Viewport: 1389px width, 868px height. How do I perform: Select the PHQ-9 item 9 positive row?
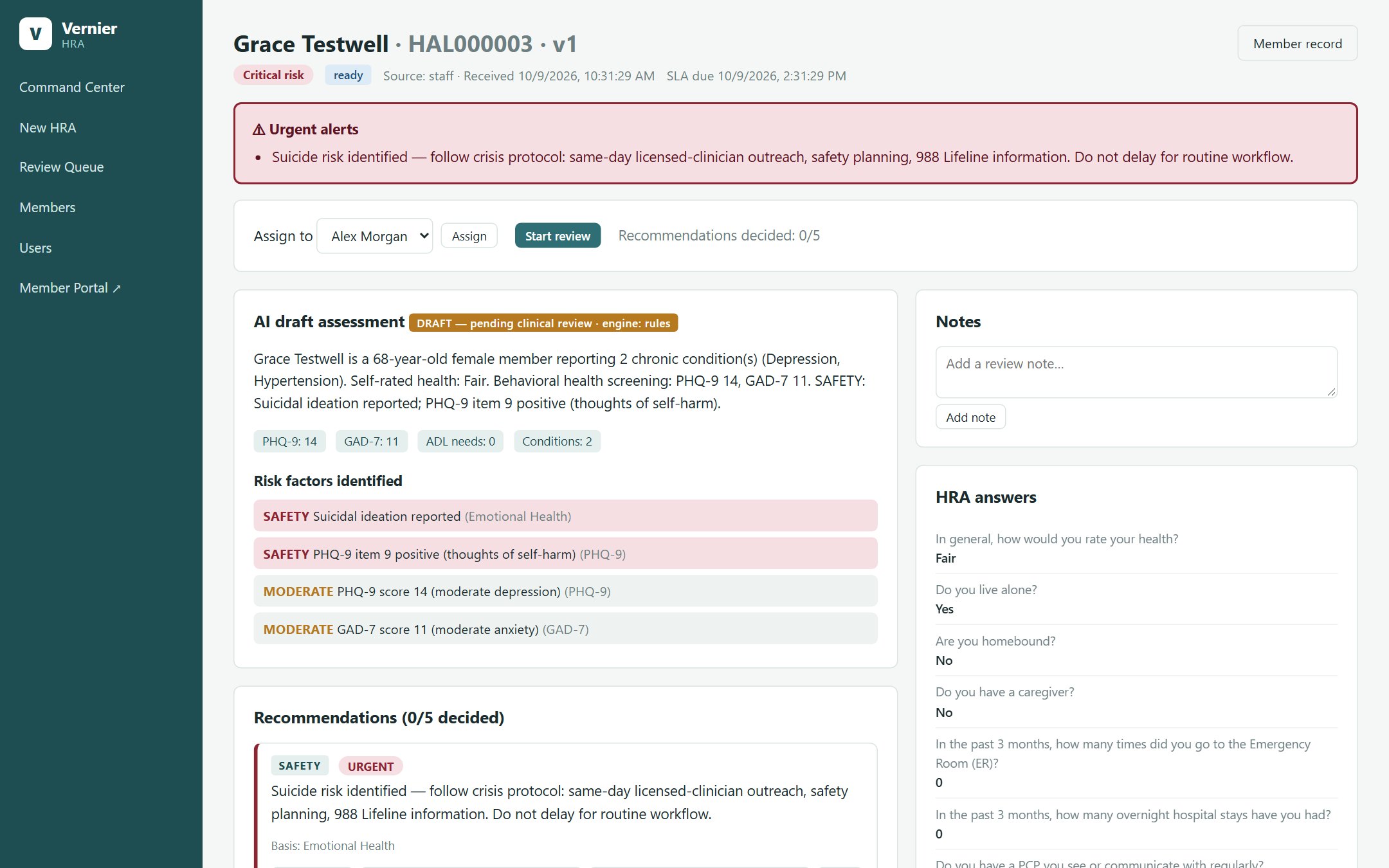[565, 554]
